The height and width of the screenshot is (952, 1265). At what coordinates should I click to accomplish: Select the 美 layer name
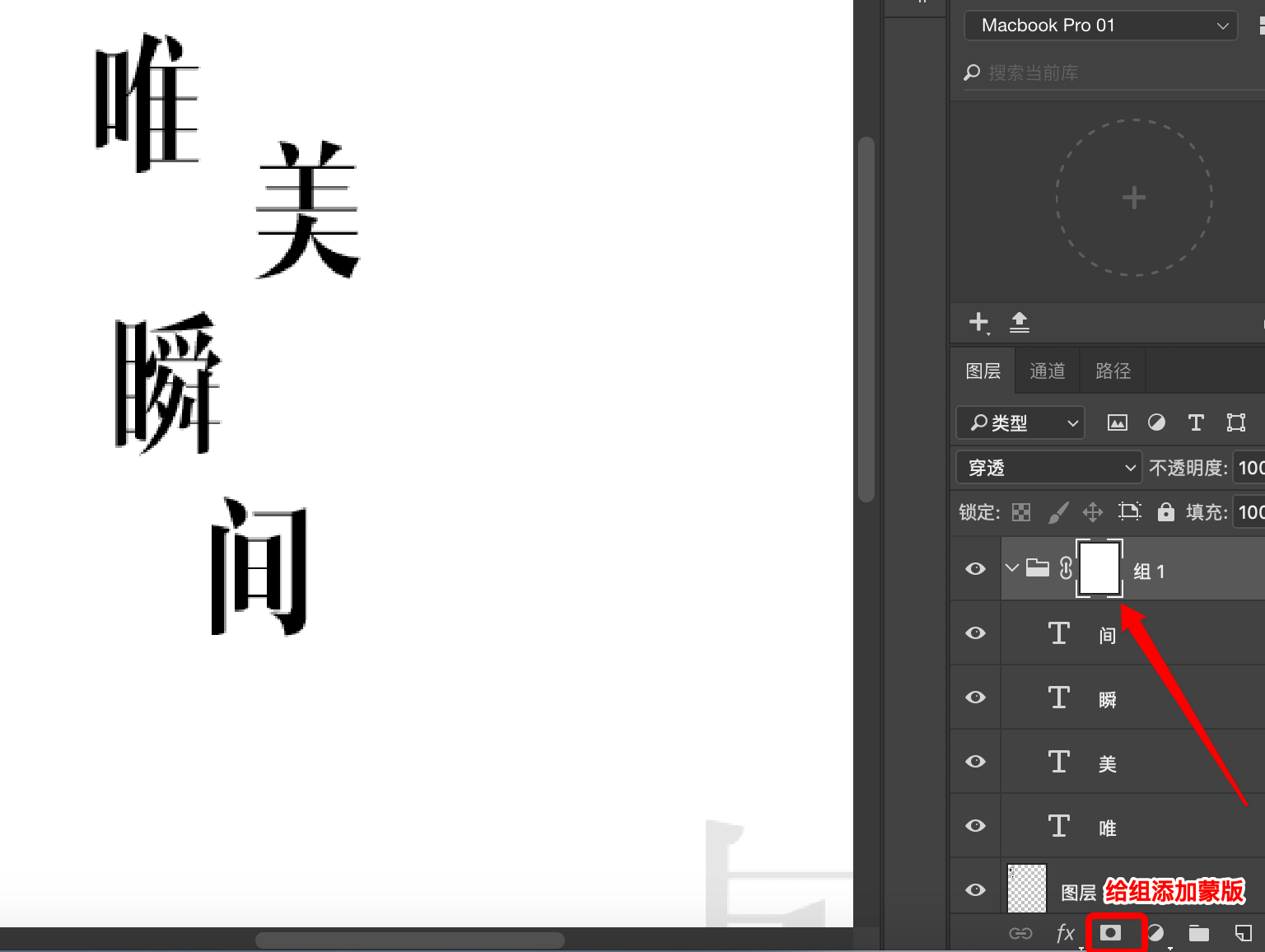click(1108, 764)
